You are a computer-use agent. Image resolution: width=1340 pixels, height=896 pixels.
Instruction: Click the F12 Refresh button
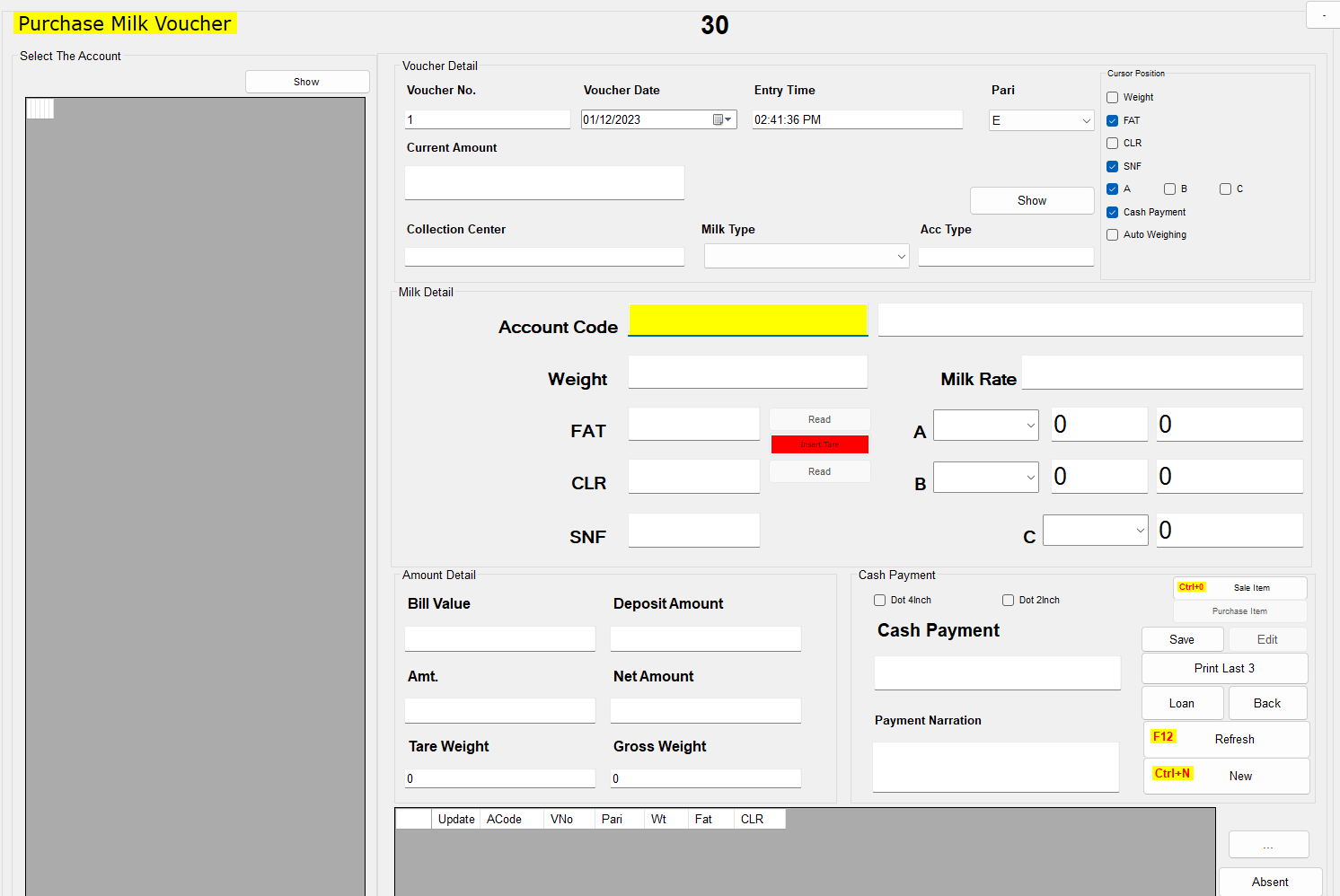pos(1226,739)
